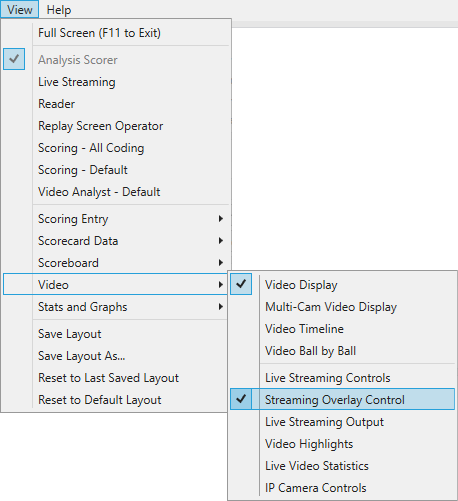
Task: Switch to the Live Streaming layout
Action: click(116, 82)
